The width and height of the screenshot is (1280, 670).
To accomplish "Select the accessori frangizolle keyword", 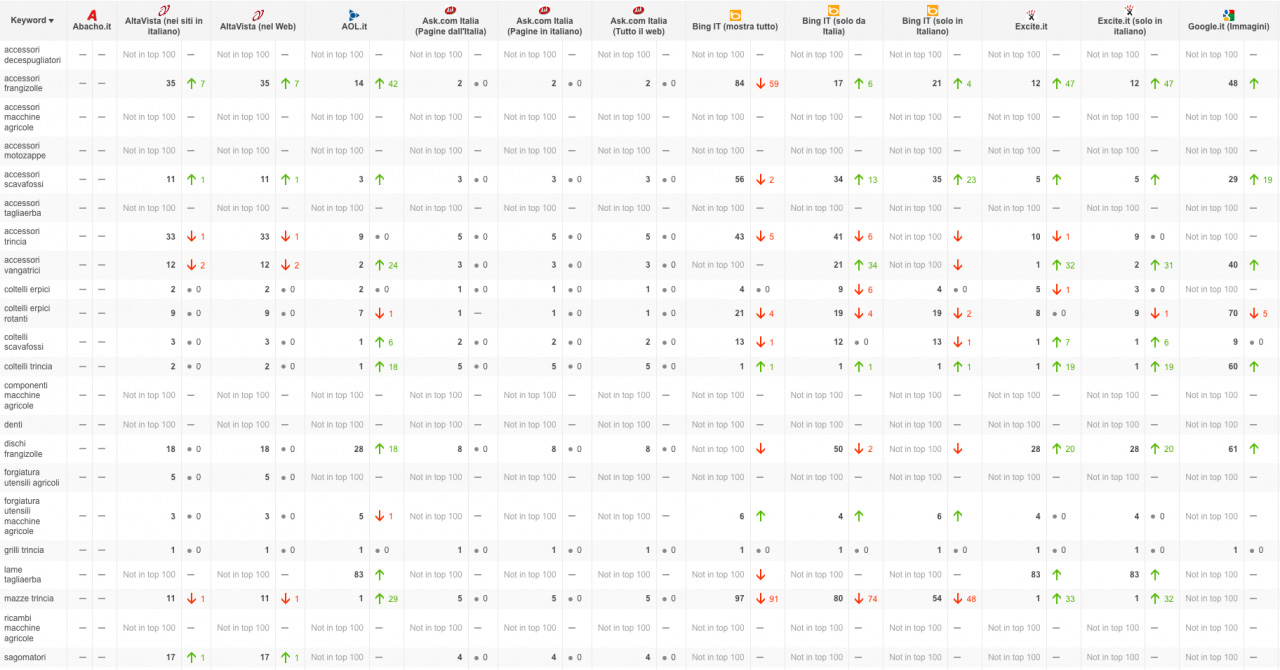I will [22, 83].
